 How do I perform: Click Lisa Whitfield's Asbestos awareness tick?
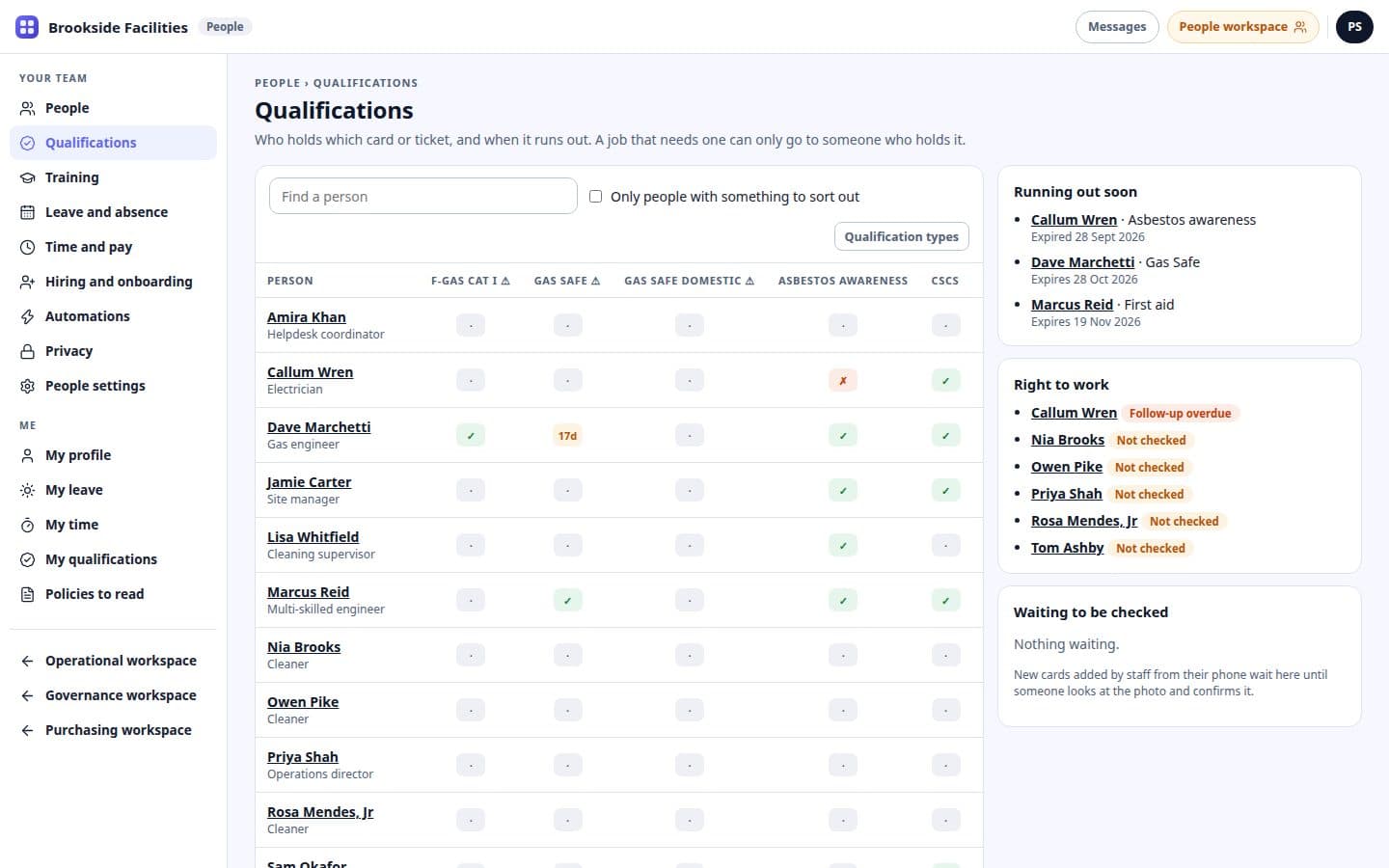click(842, 546)
